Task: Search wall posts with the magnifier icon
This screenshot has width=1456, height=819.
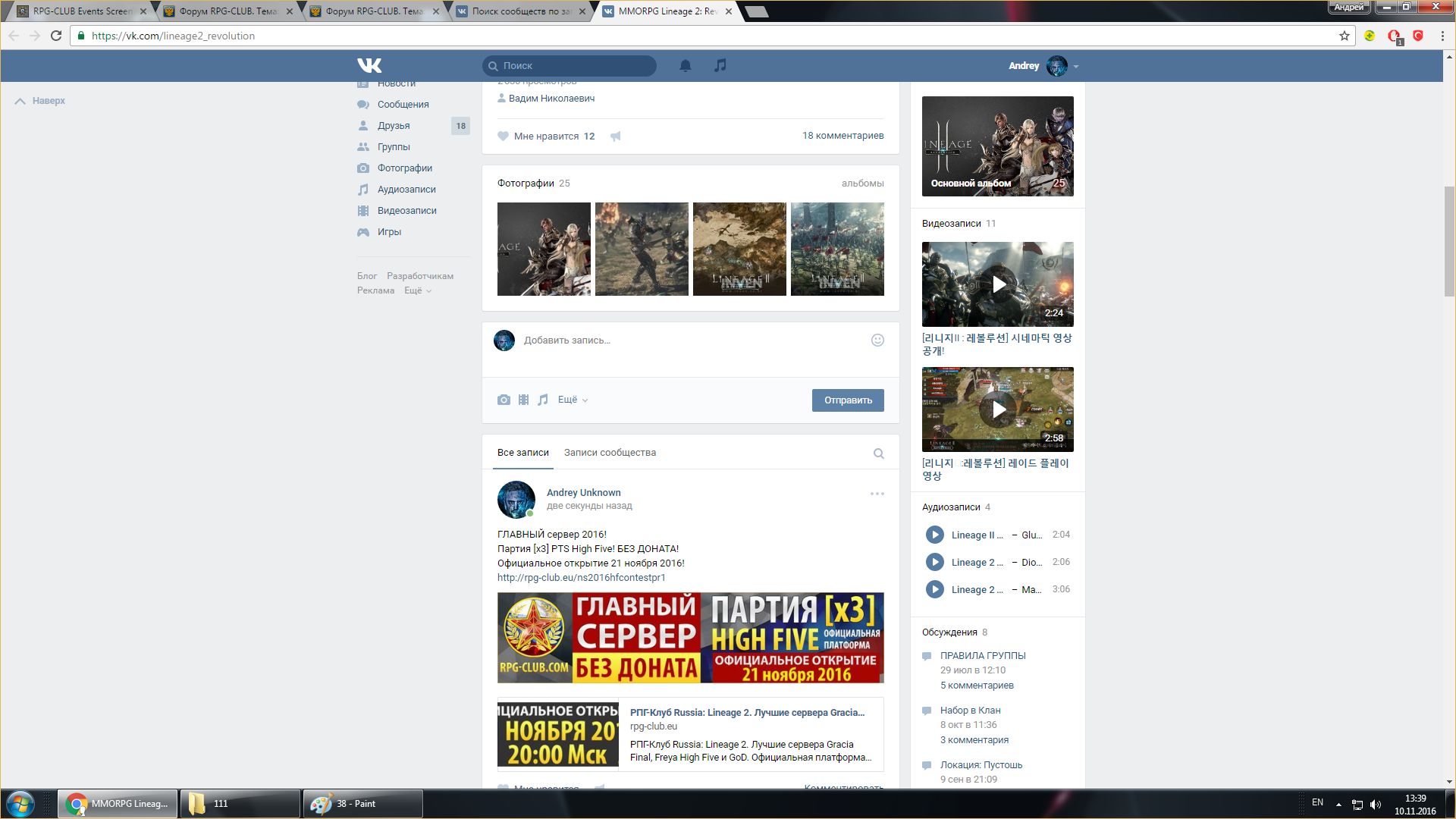Action: coord(878,453)
